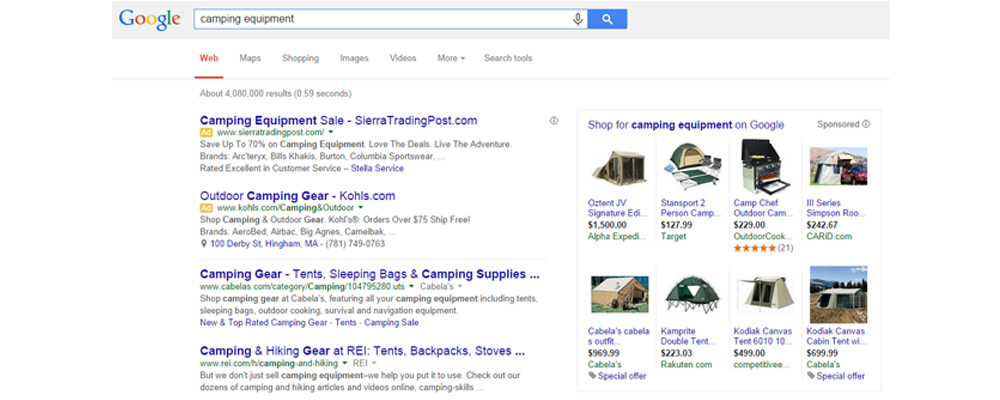
Task: Click 100 Derby St, Hingham address link
Action: click(x=265, y=244)
